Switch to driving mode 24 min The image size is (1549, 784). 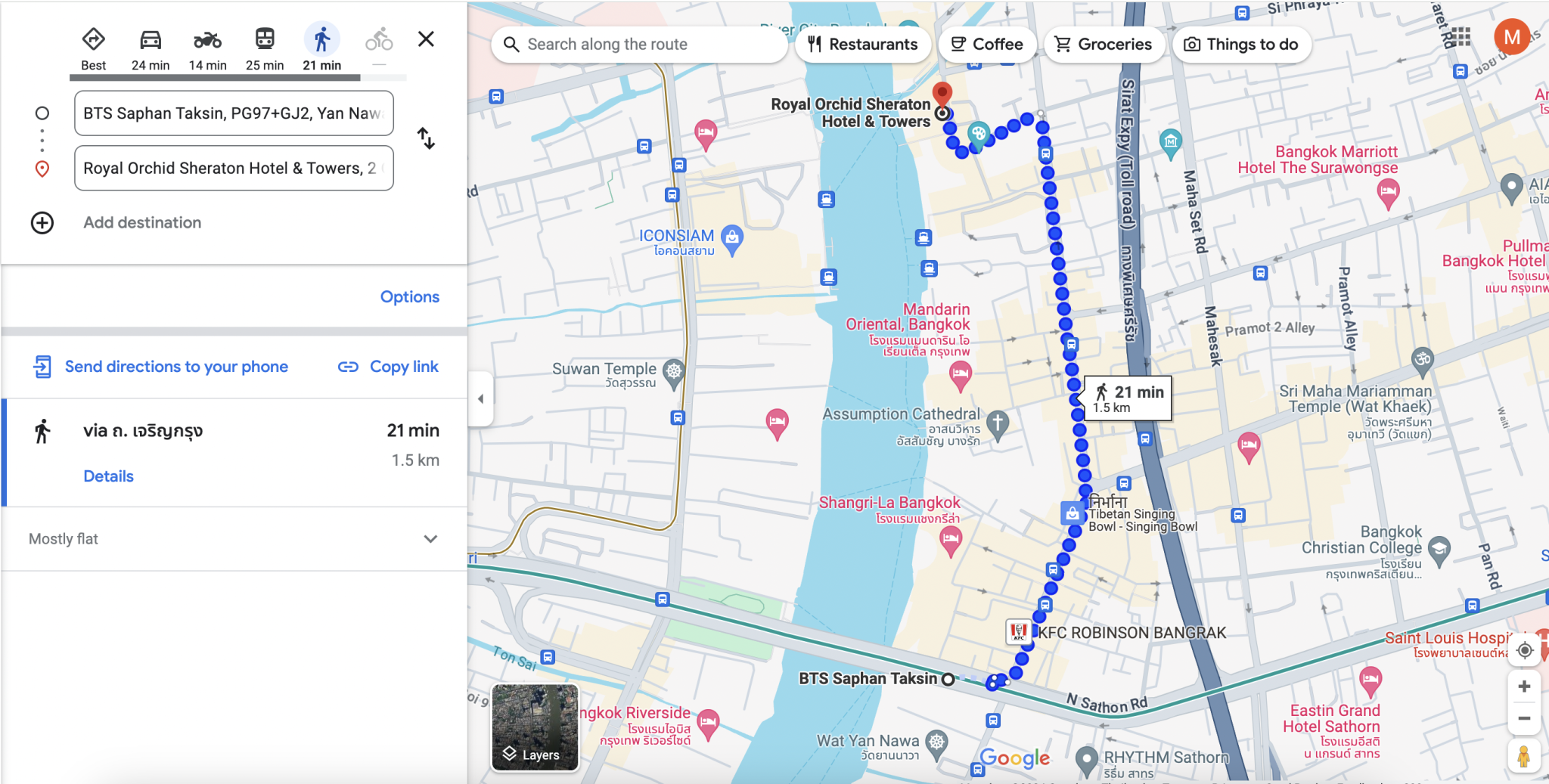pyautogui.click(x=151, y=49)
